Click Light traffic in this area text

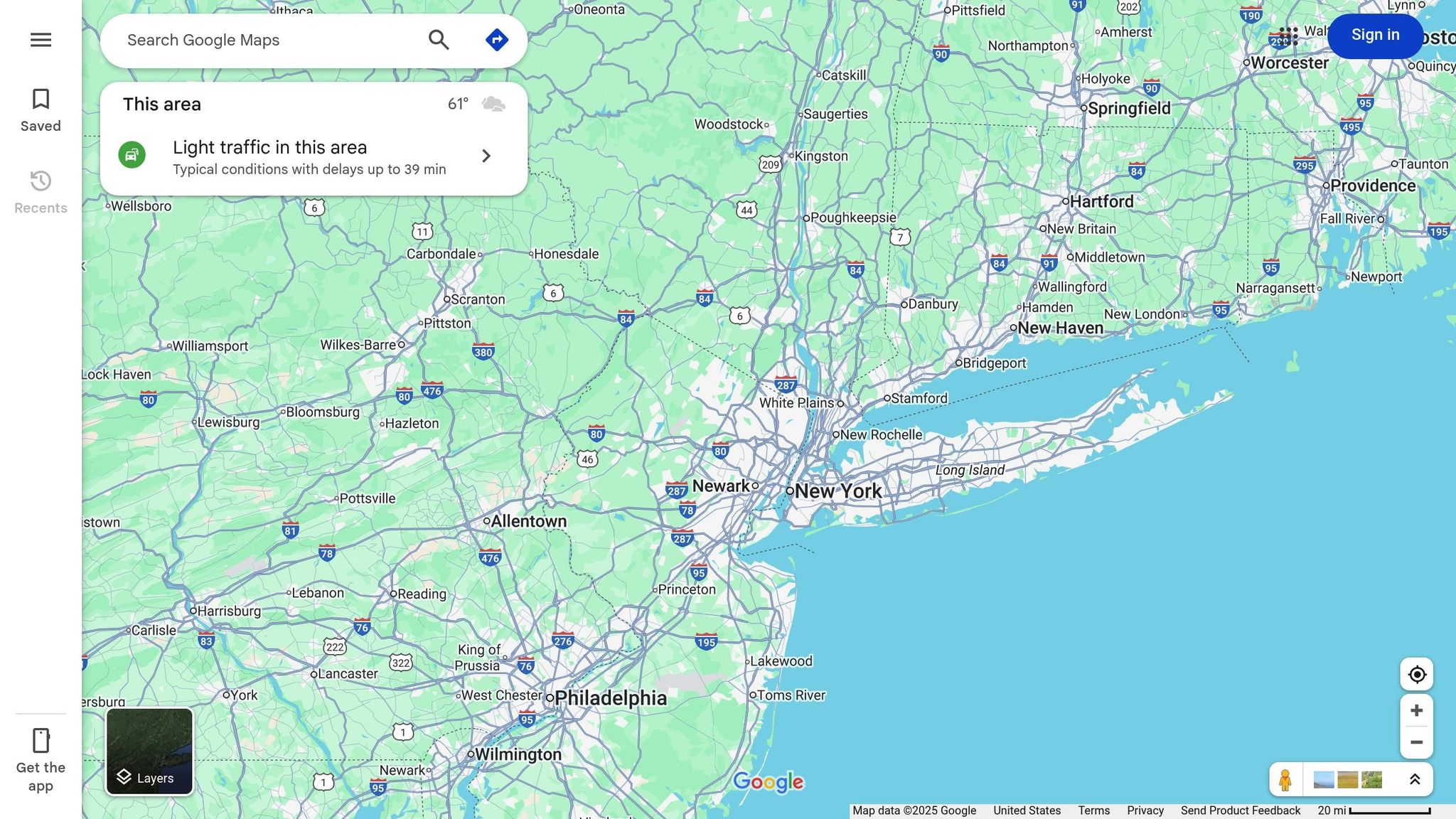[x=269, y=147]
